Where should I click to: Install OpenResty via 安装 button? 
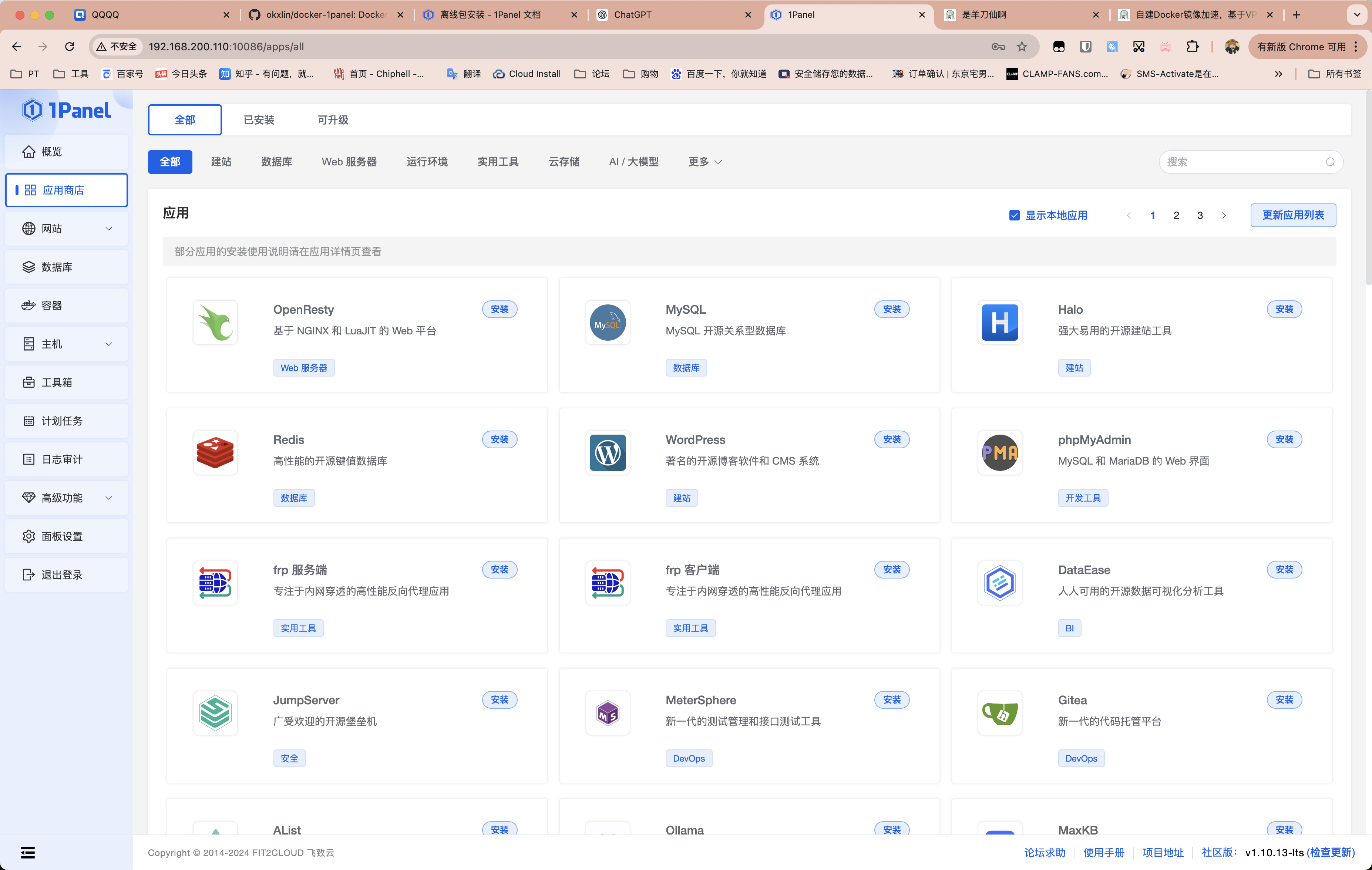(500, 309)
